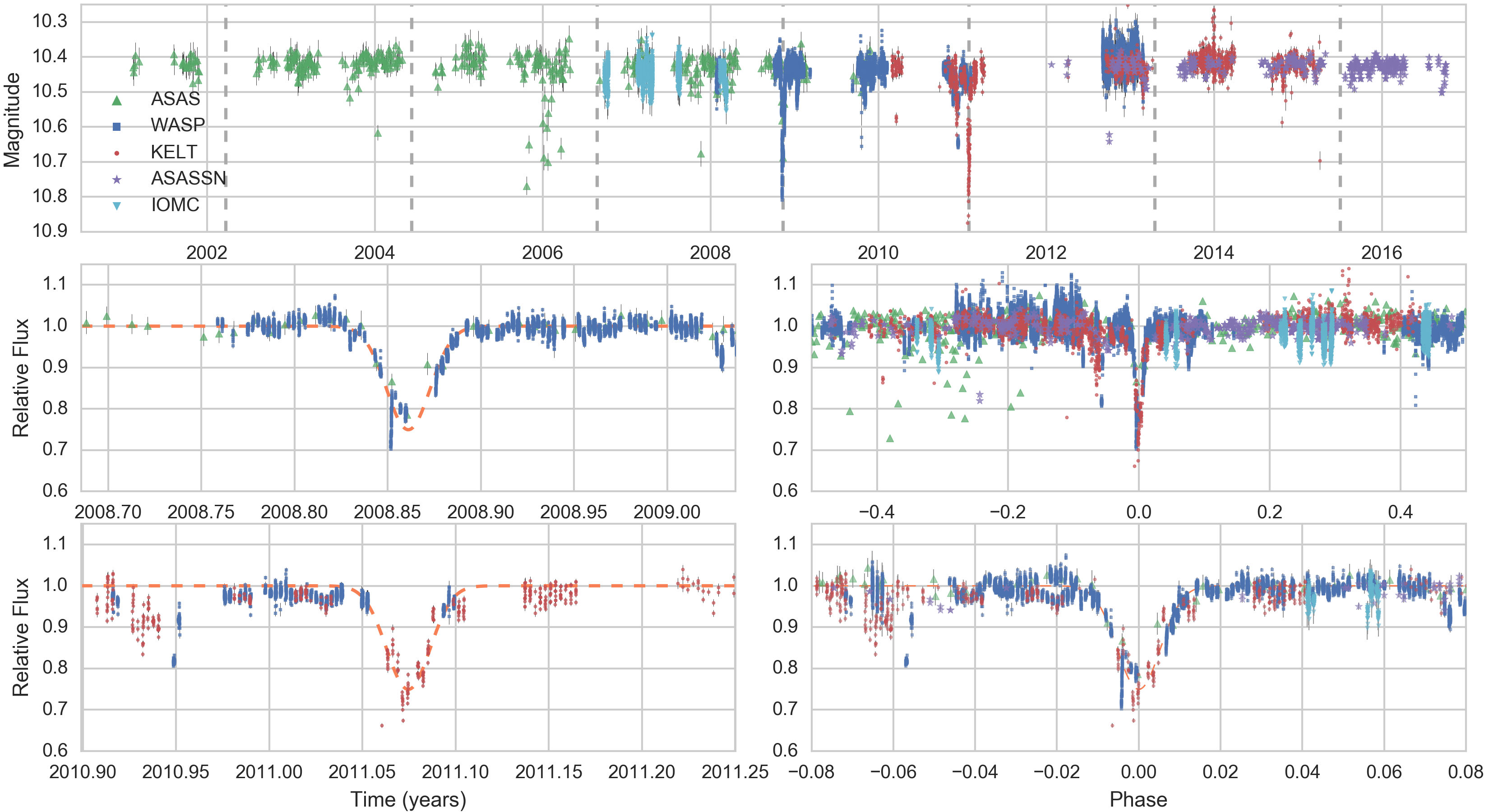This screenshot has width=1489, height=812.
Task: Click Relative Flux label of middle-left plot
Action: coord(21,378)
